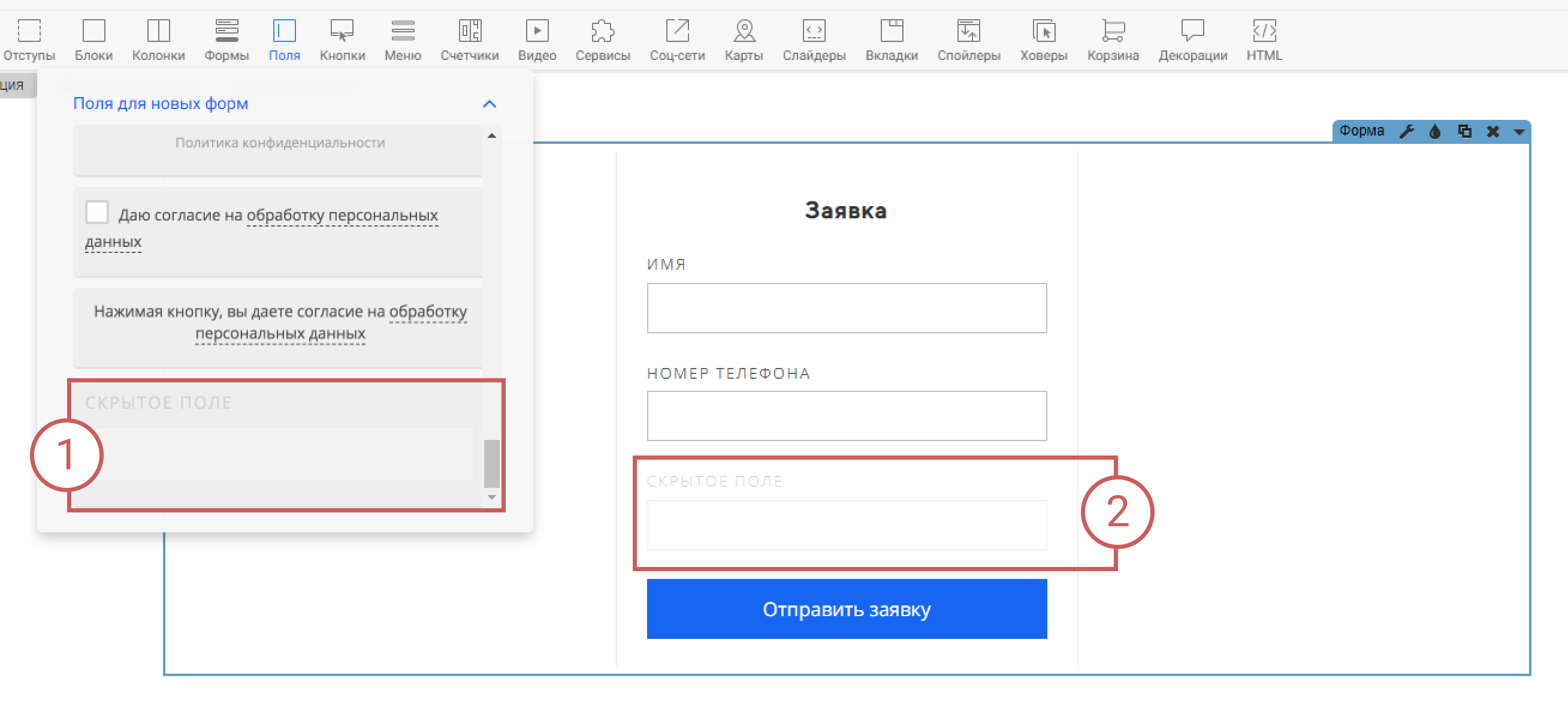Duplicate the form with copy icon
Image resolution: width=1568 pixels, height=718 pixels.
(x=1464, y=131)
